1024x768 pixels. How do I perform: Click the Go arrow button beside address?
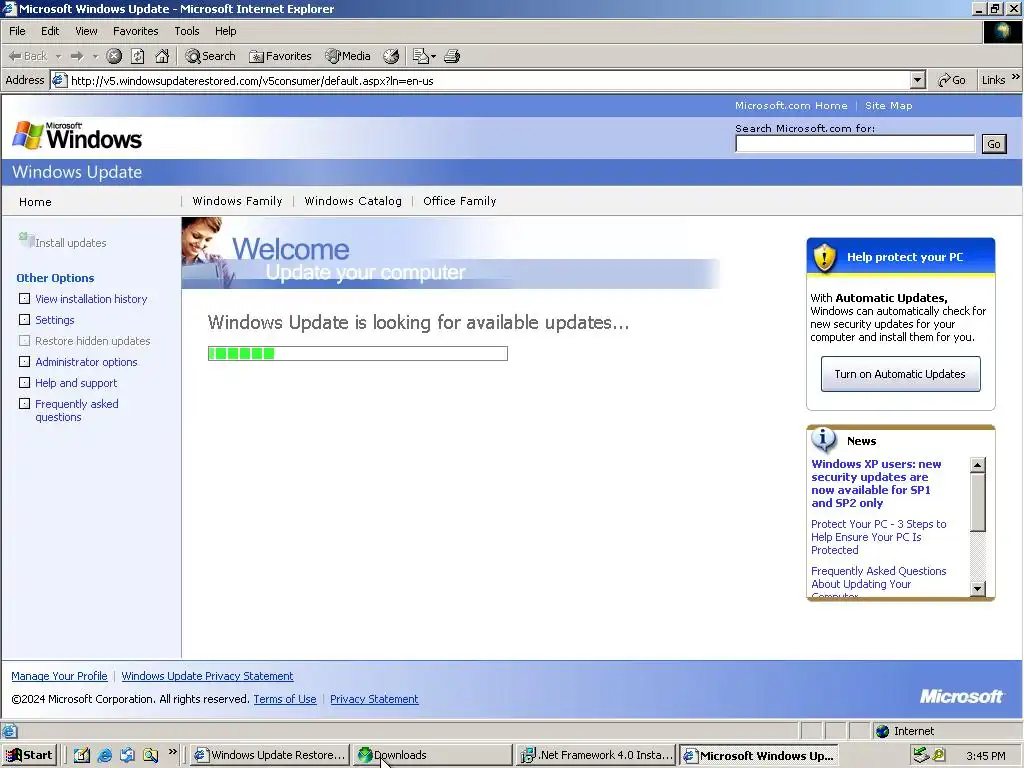click(x=952, y=80)
